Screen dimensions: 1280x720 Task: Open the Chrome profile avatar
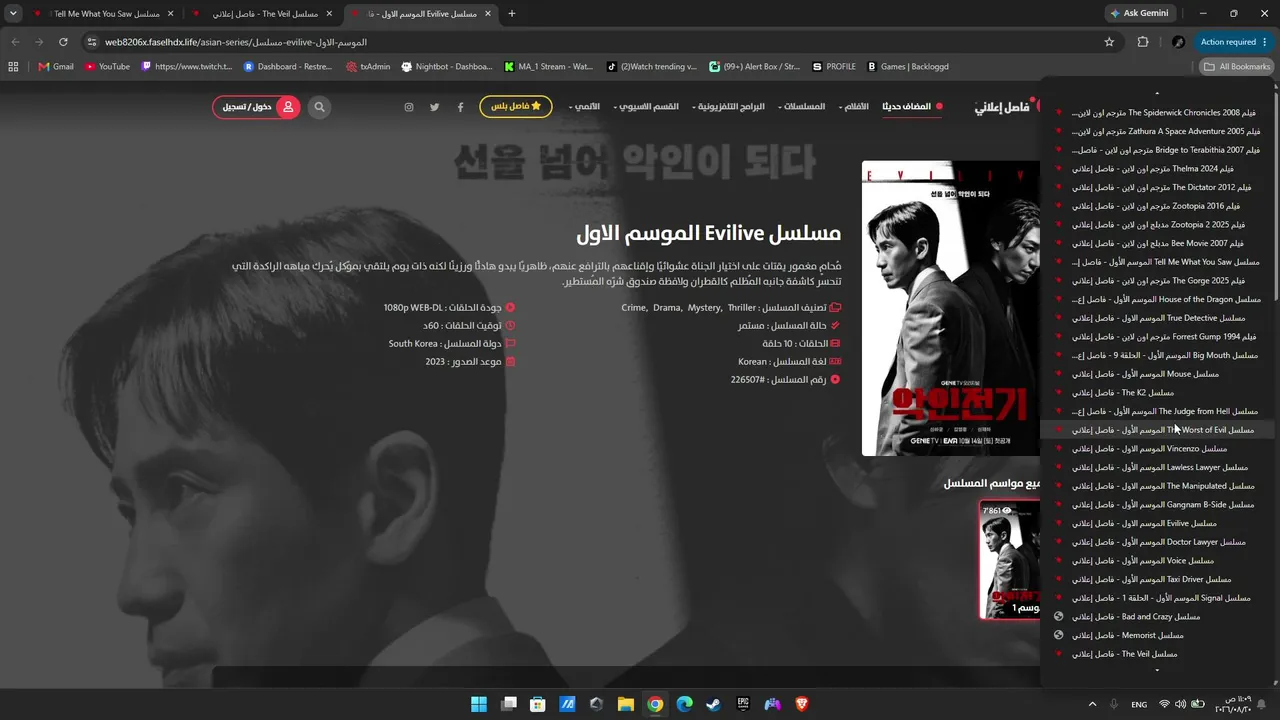point(1178,42)
